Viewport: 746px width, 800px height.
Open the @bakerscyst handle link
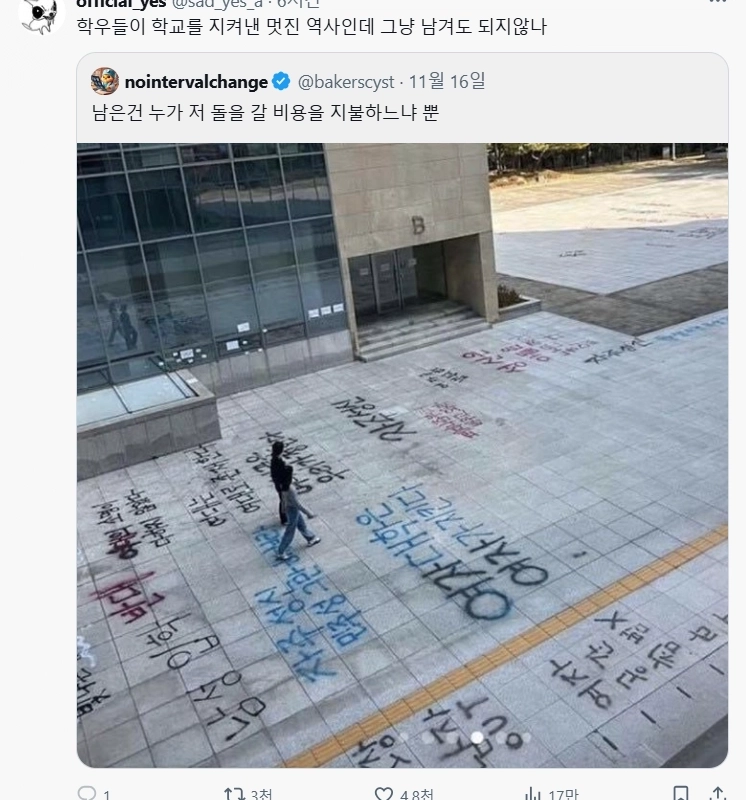[x=346, y=82]
